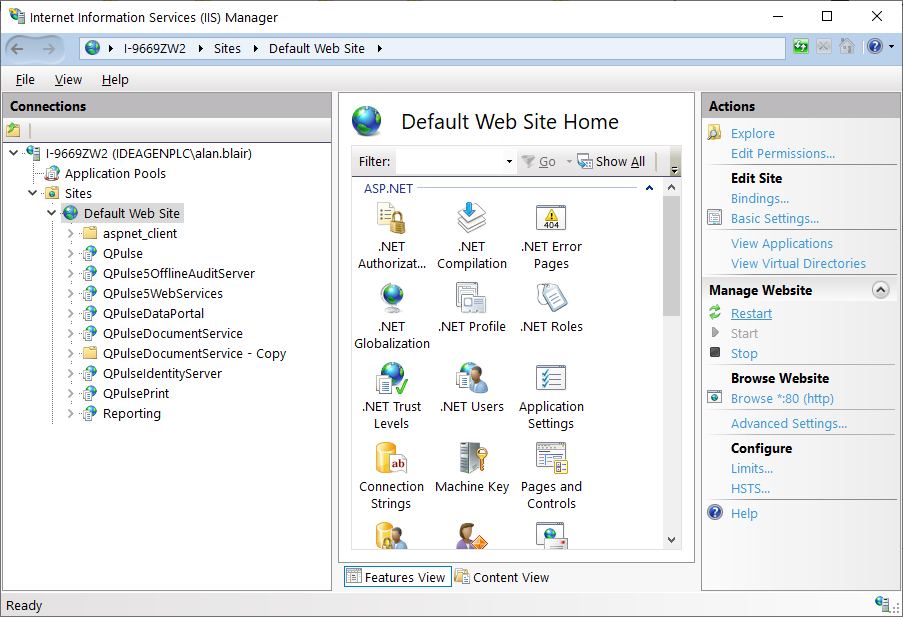Click the green Restart arrows icon
This screenshot has height=617, width=903.
click(x=715, y=313)
